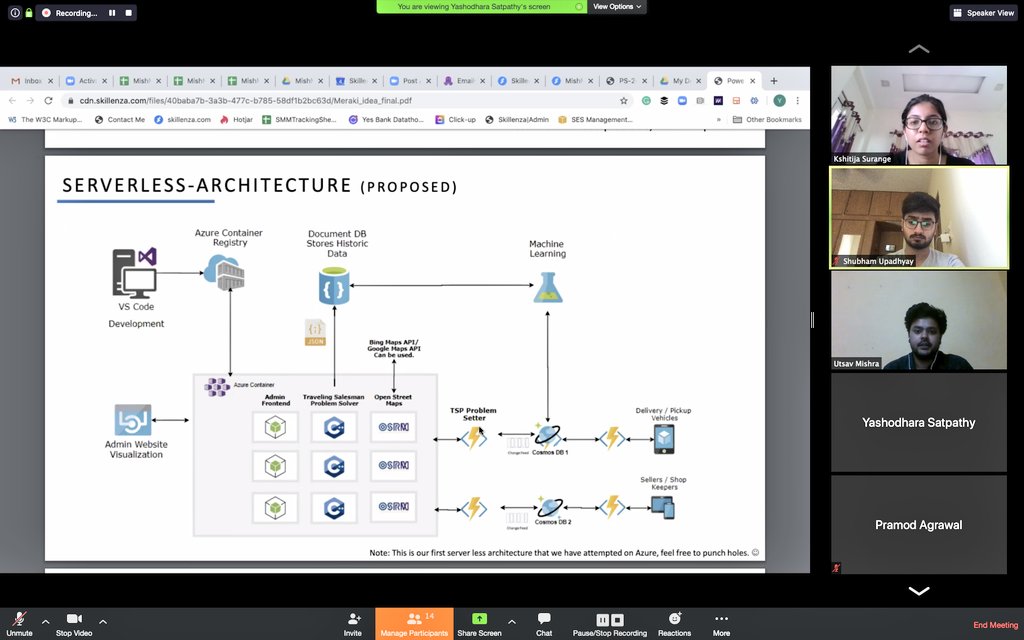Open the Contact Me bookmark
Viewport: 1024px width, 640px height.
[x=120, y=120]
